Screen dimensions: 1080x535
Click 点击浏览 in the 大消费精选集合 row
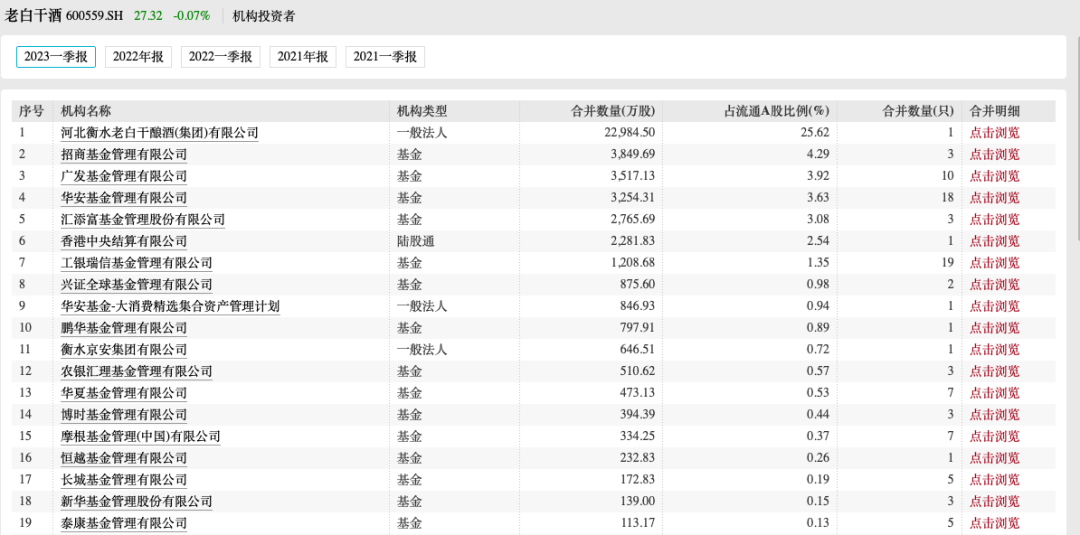tap(995, 306)
